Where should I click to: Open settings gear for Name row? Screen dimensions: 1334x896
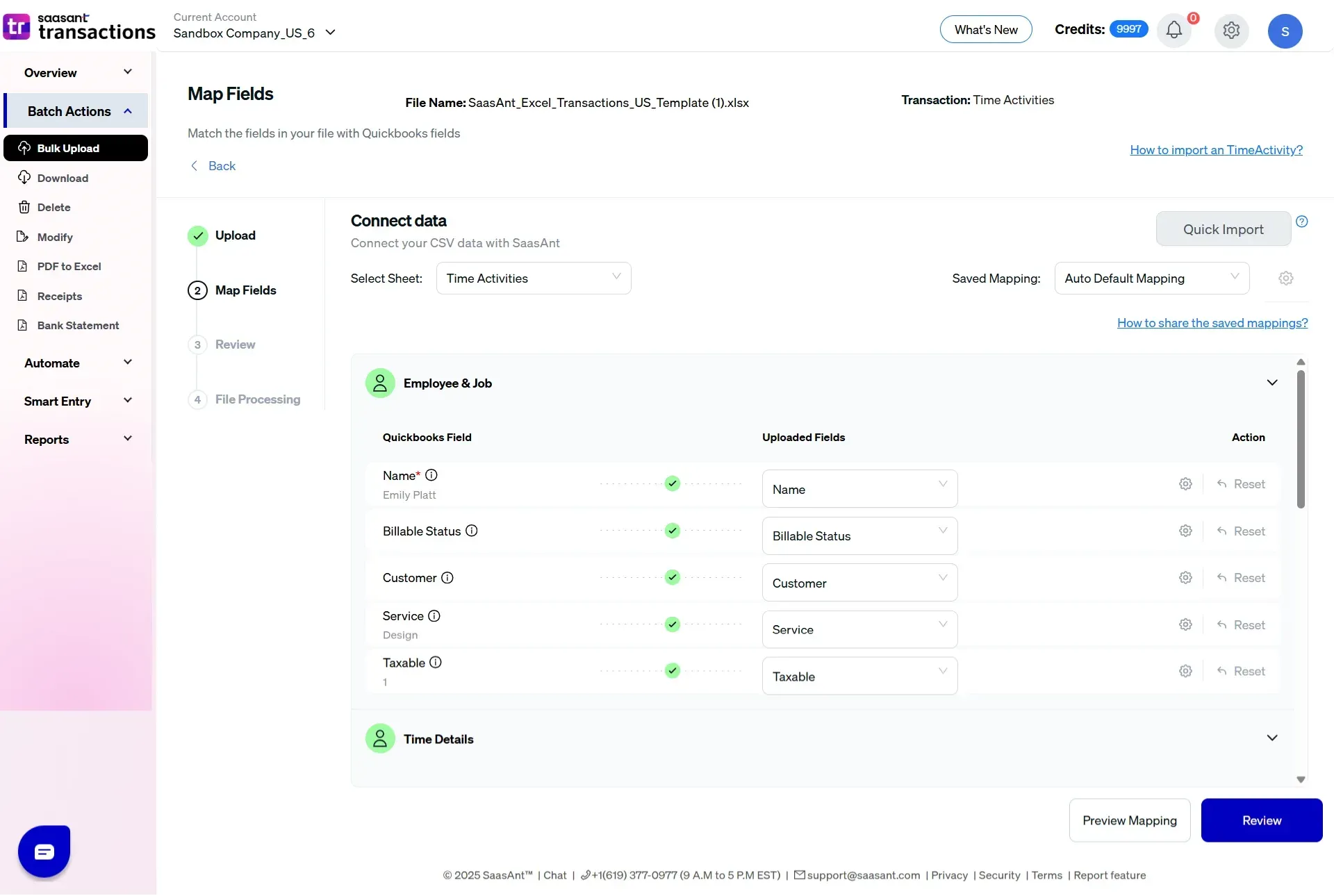pos(1185,484)
